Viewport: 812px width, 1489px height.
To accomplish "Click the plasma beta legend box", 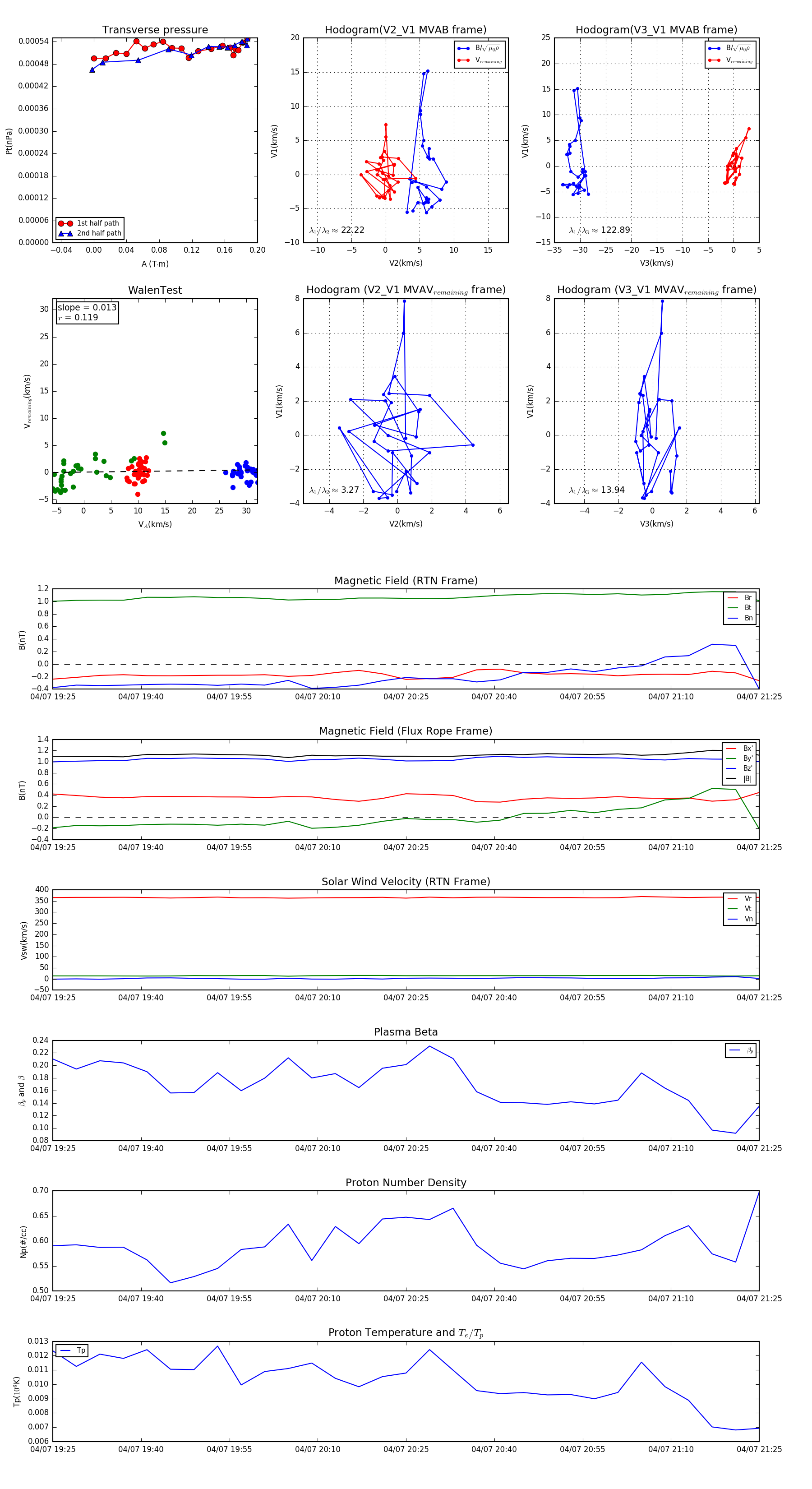I will [740, 1051].
